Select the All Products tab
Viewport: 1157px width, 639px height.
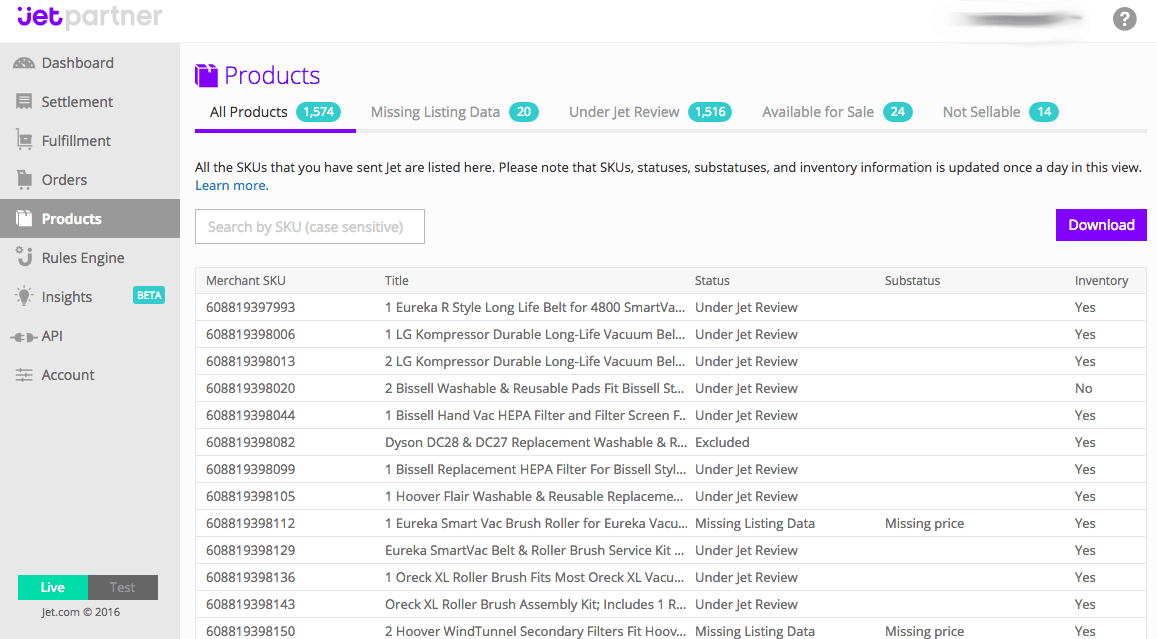coord(275,112)
